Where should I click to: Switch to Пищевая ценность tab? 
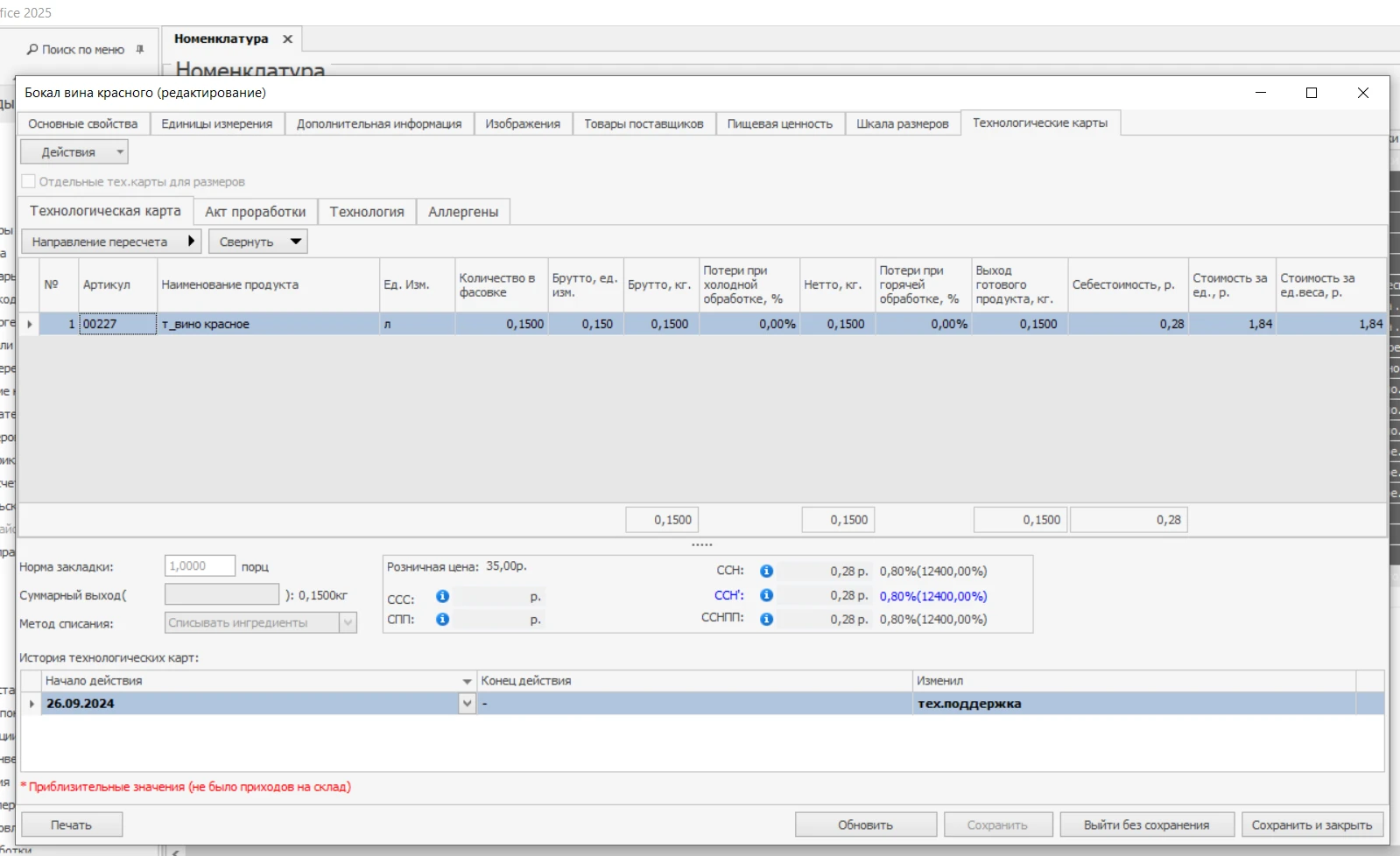(780, 123)
